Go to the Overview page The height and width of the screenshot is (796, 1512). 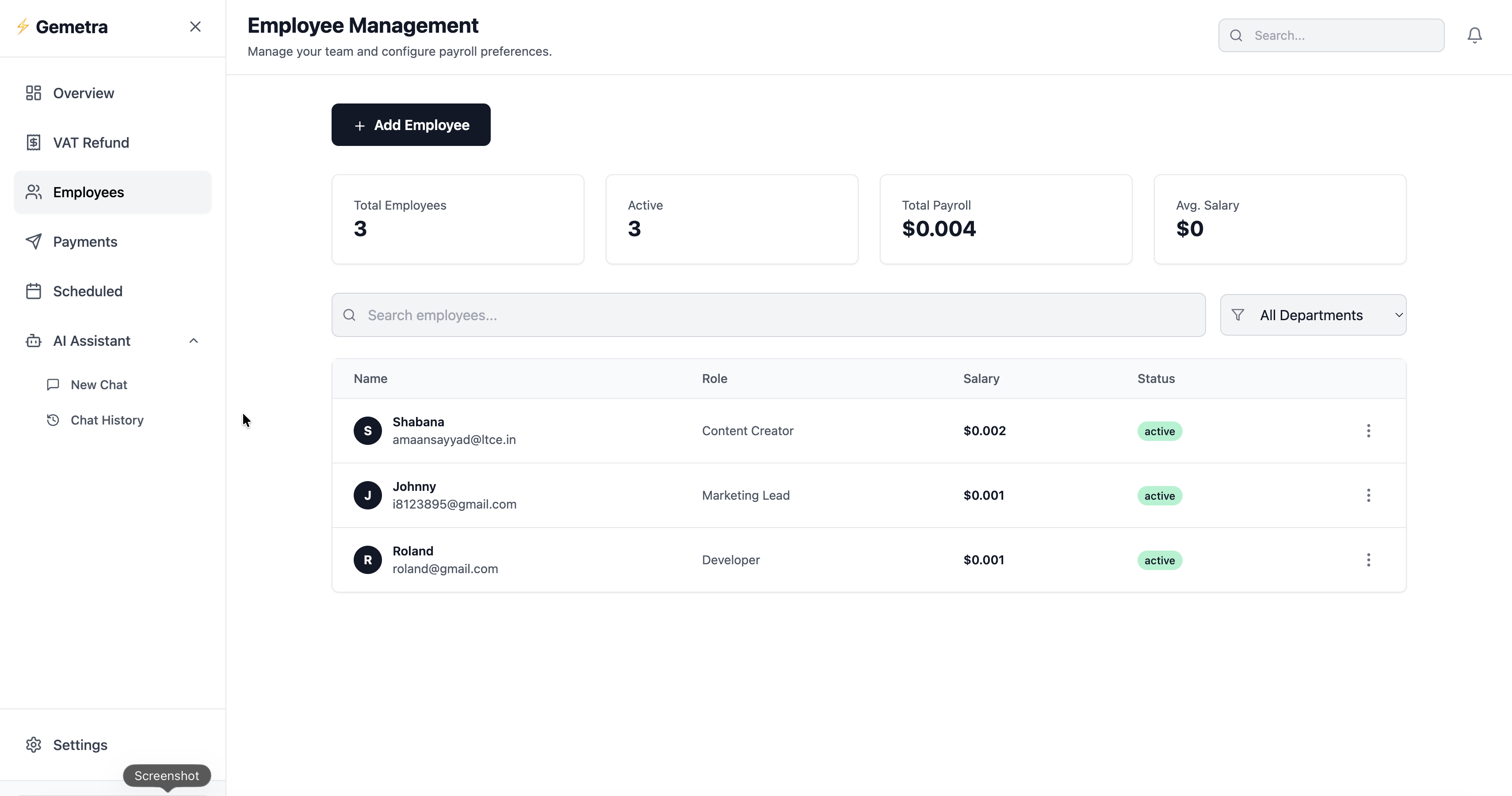84,93
